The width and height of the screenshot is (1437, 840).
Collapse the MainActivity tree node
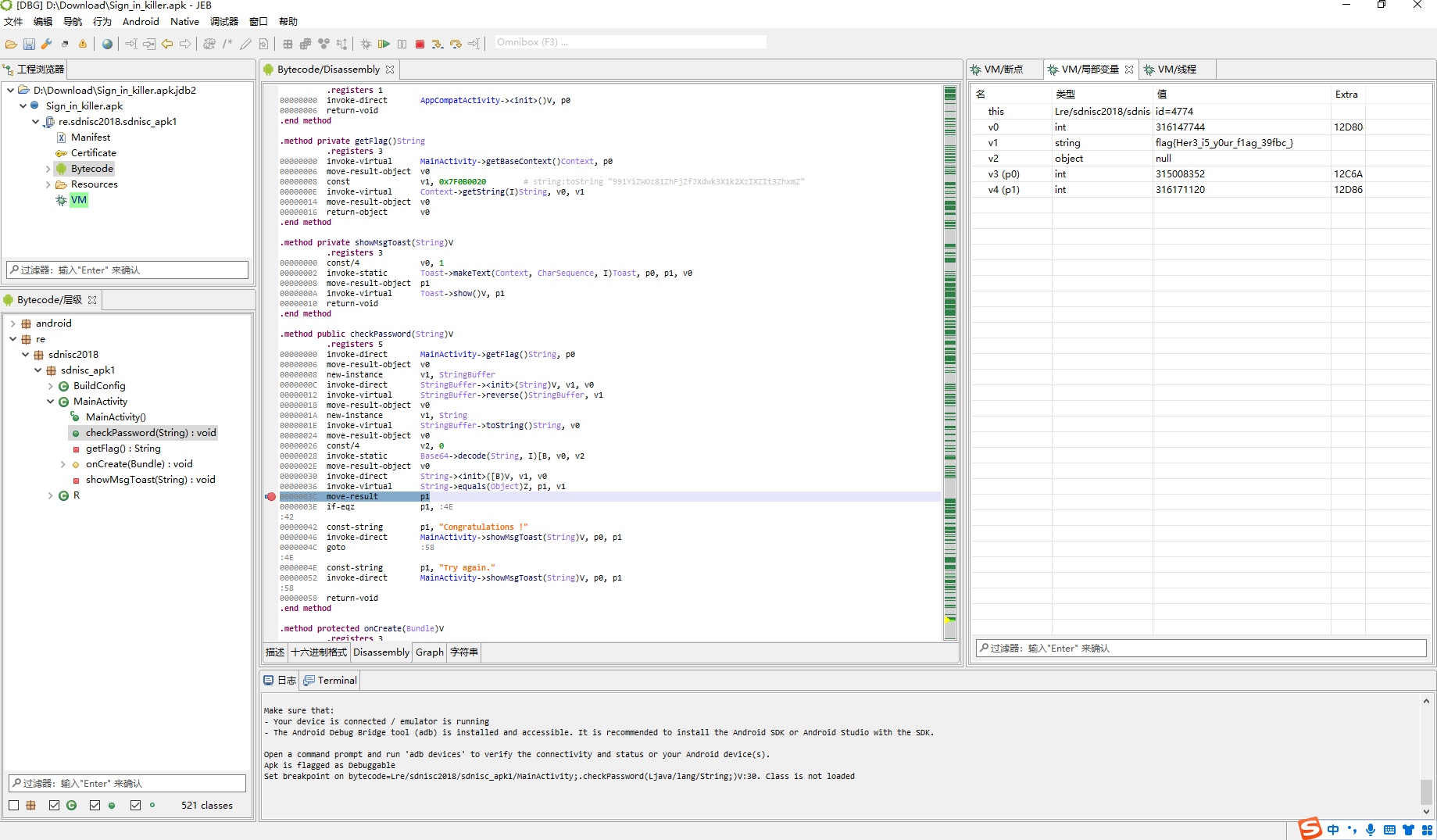(50, 401)
